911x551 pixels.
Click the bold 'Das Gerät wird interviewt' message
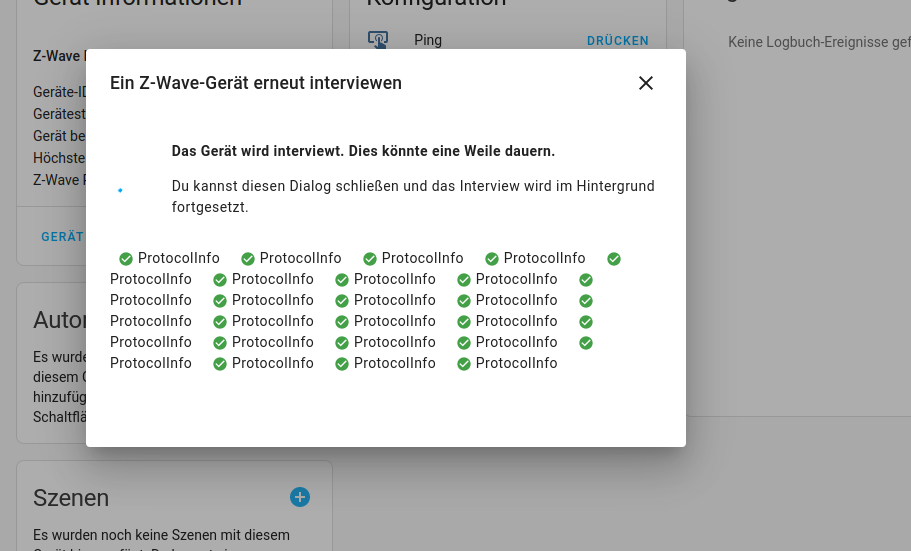point(363,151)
